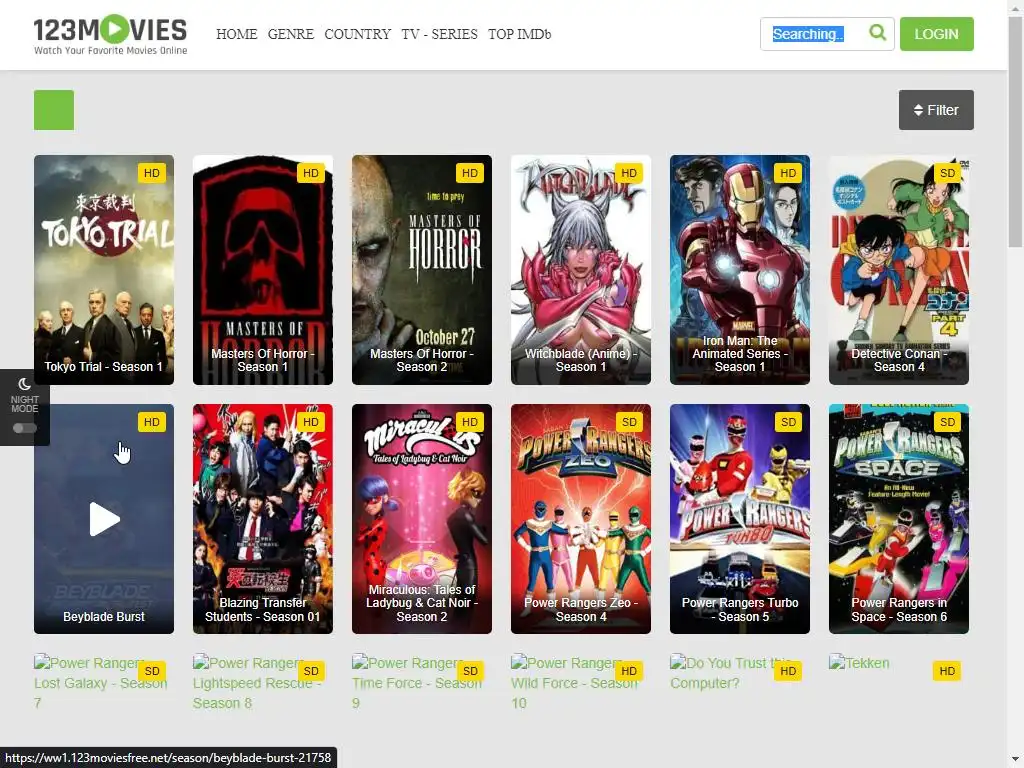Click the 123Movies logo
1024x768 pixels.
(110, 35)
